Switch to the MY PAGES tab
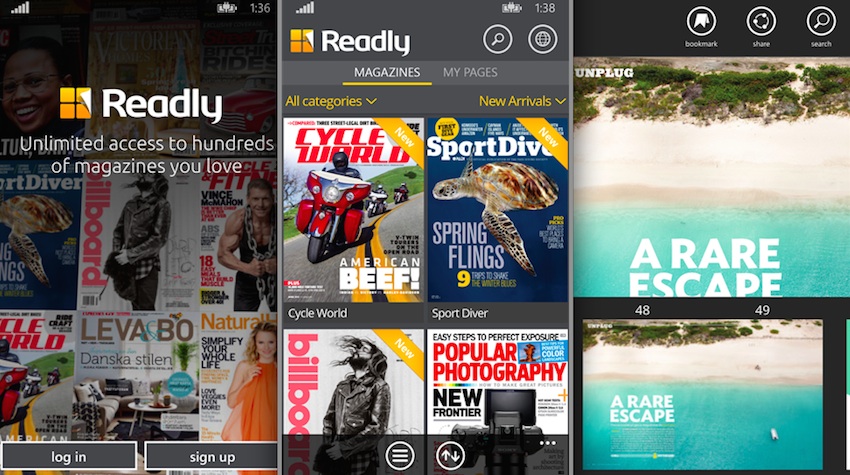The height and width of the screenshot is (475, 850). [x=470, y=73]
